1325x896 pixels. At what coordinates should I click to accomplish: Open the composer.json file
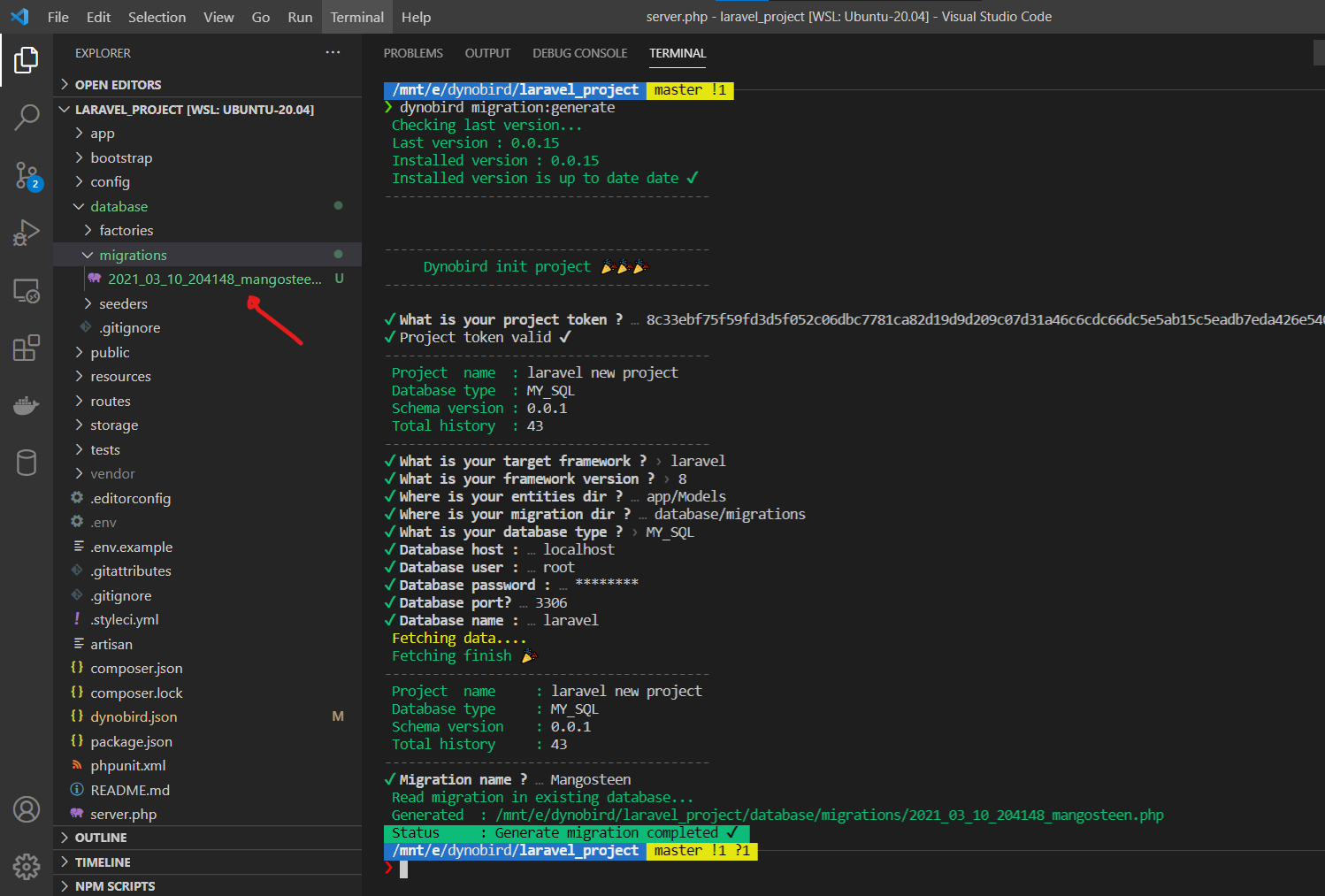coord(207,669)
